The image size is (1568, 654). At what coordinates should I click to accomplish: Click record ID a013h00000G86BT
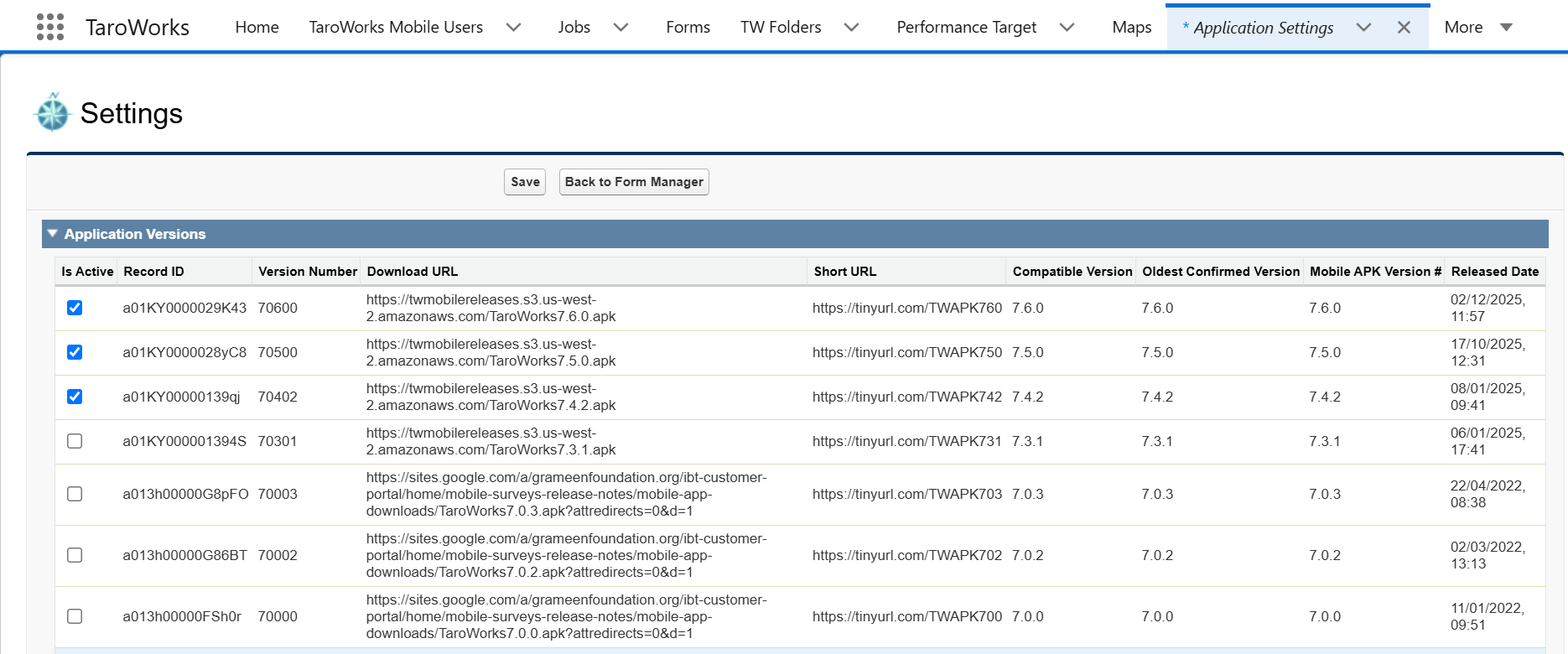(184, 555)
